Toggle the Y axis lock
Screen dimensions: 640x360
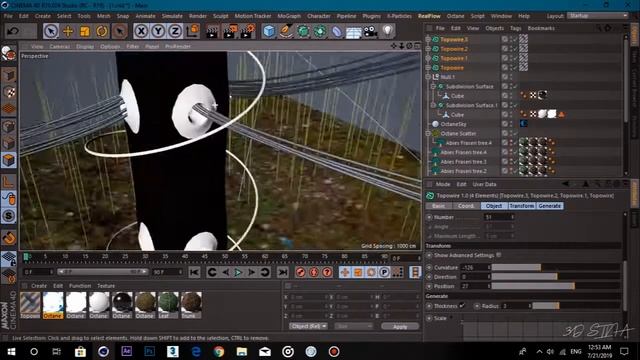tap(158, 31)
